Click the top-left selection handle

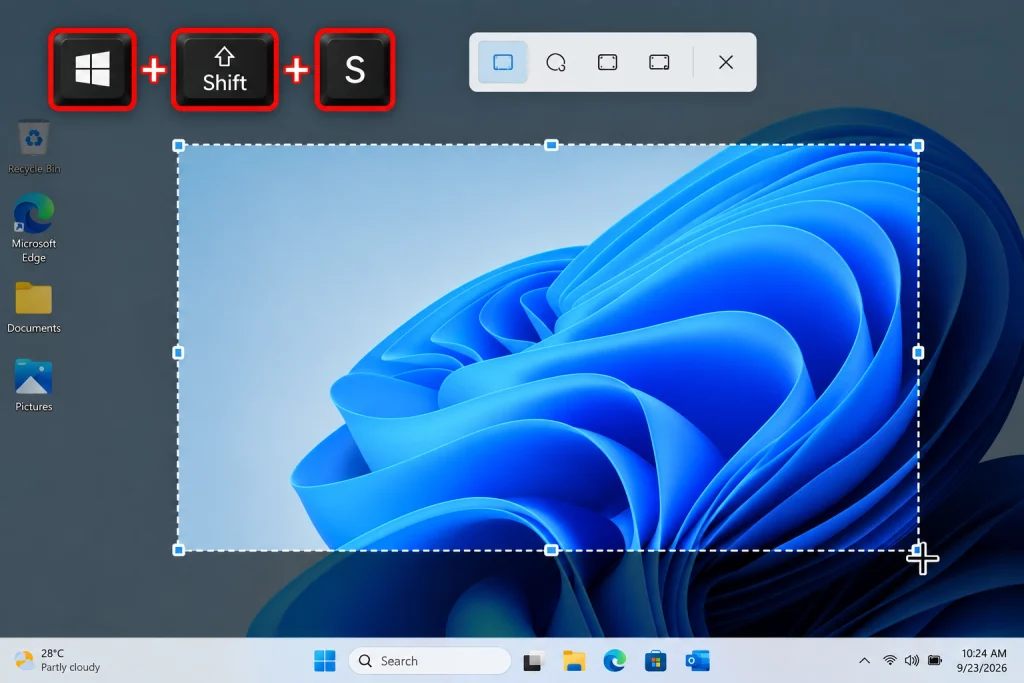(178, 146)
